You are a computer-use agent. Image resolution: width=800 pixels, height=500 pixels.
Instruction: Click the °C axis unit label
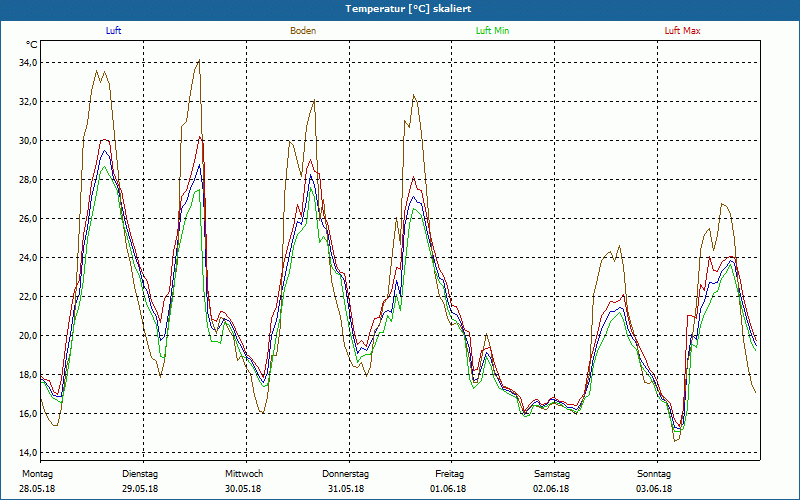point(32,45)
